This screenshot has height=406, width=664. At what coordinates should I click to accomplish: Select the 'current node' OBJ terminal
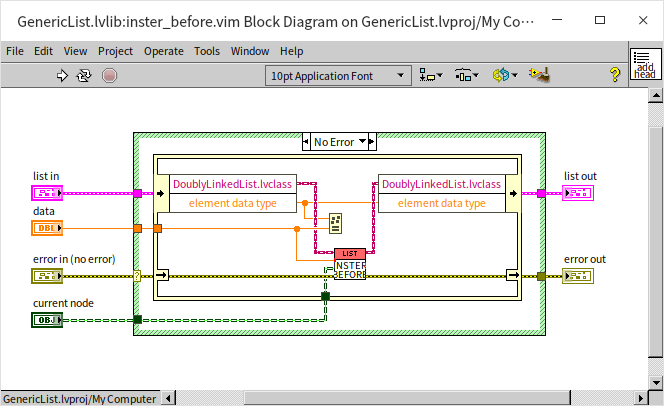coord(46,320)
